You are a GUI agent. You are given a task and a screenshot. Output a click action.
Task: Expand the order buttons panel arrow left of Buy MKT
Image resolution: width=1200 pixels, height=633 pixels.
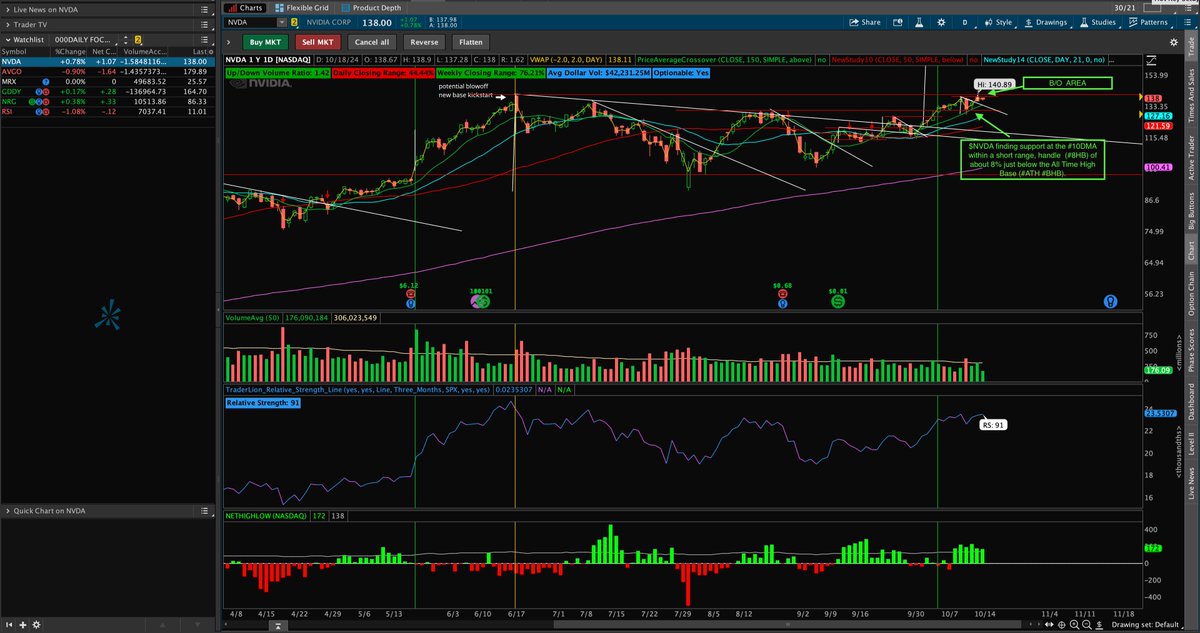click(230, 42)
